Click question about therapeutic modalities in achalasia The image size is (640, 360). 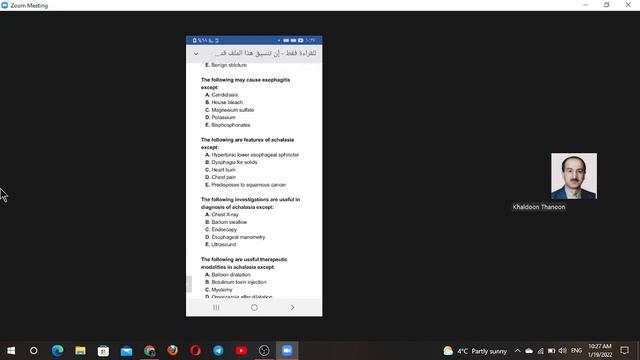tap(244, 263)
